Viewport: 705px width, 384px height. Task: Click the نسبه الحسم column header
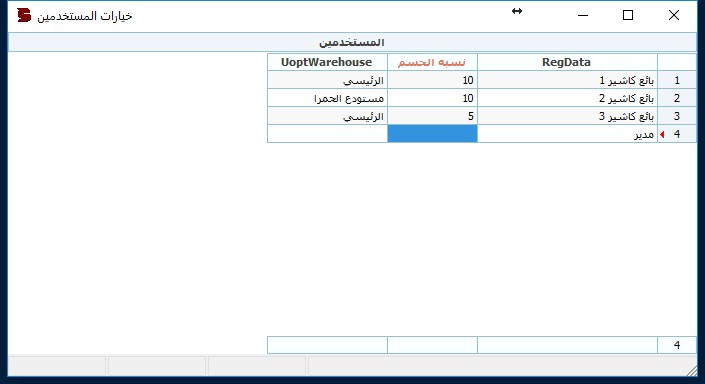click(x=432, y=62)
